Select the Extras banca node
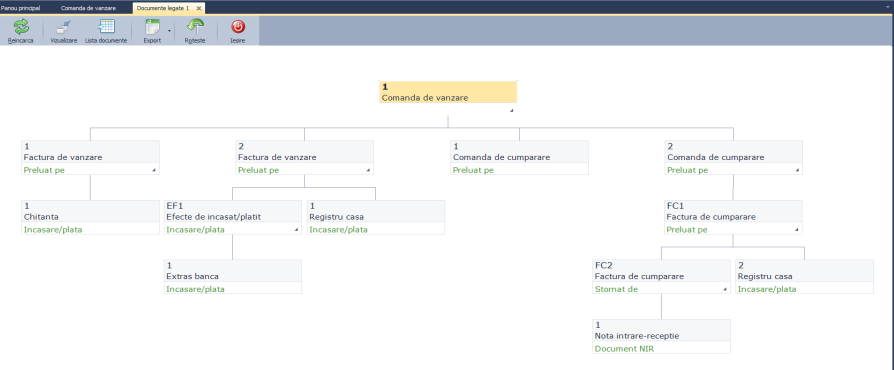The image size is (894, 370). pyautogui.click(x=233, y=277)
